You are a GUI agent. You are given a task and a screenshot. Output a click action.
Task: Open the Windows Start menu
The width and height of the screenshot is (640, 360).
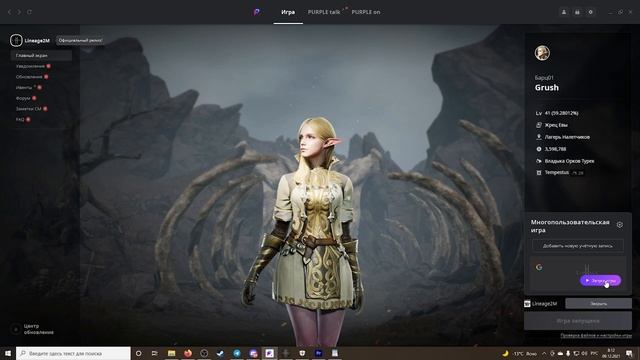coord(8,353)
